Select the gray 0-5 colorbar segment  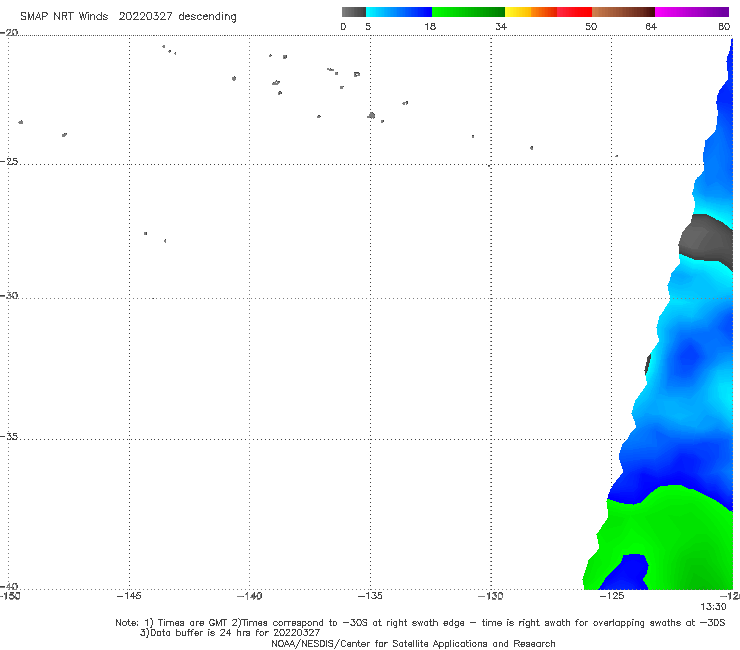tap(354, 12)
